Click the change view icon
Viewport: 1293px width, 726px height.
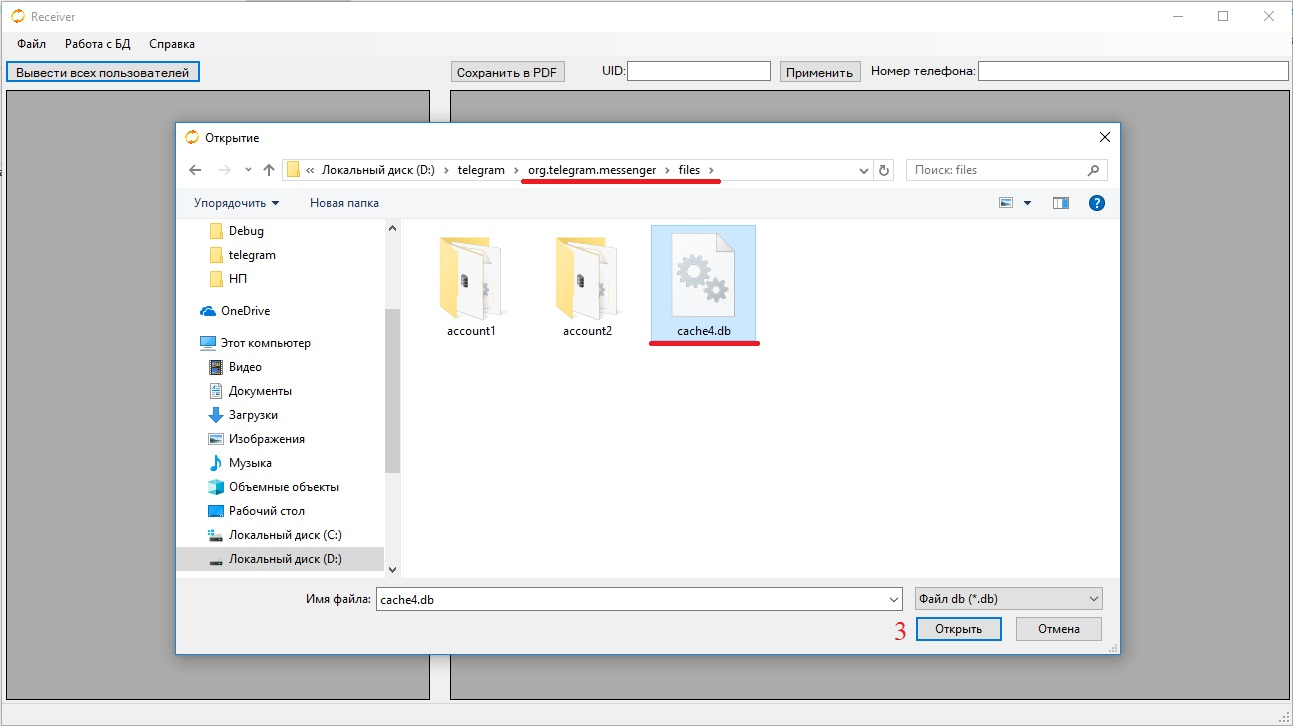click(1006, 203)
